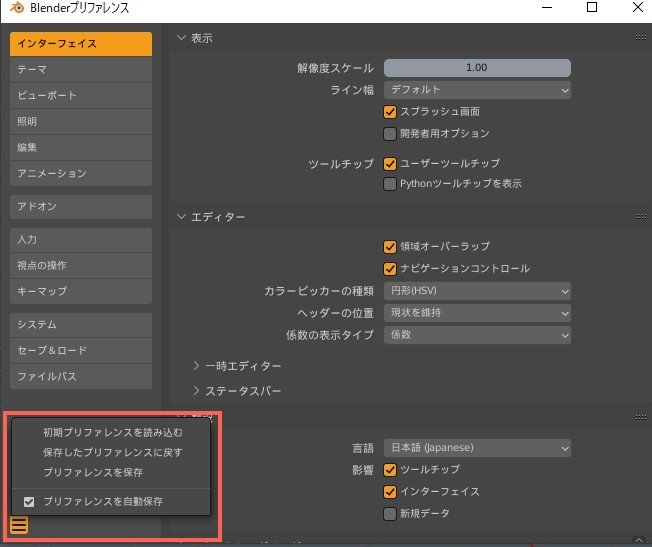Image resolution: width=652 pixels, height=547 pixels.
Task: Maximize the Blender preferences window
Action: pyautogui.click(x=592, y=7)
